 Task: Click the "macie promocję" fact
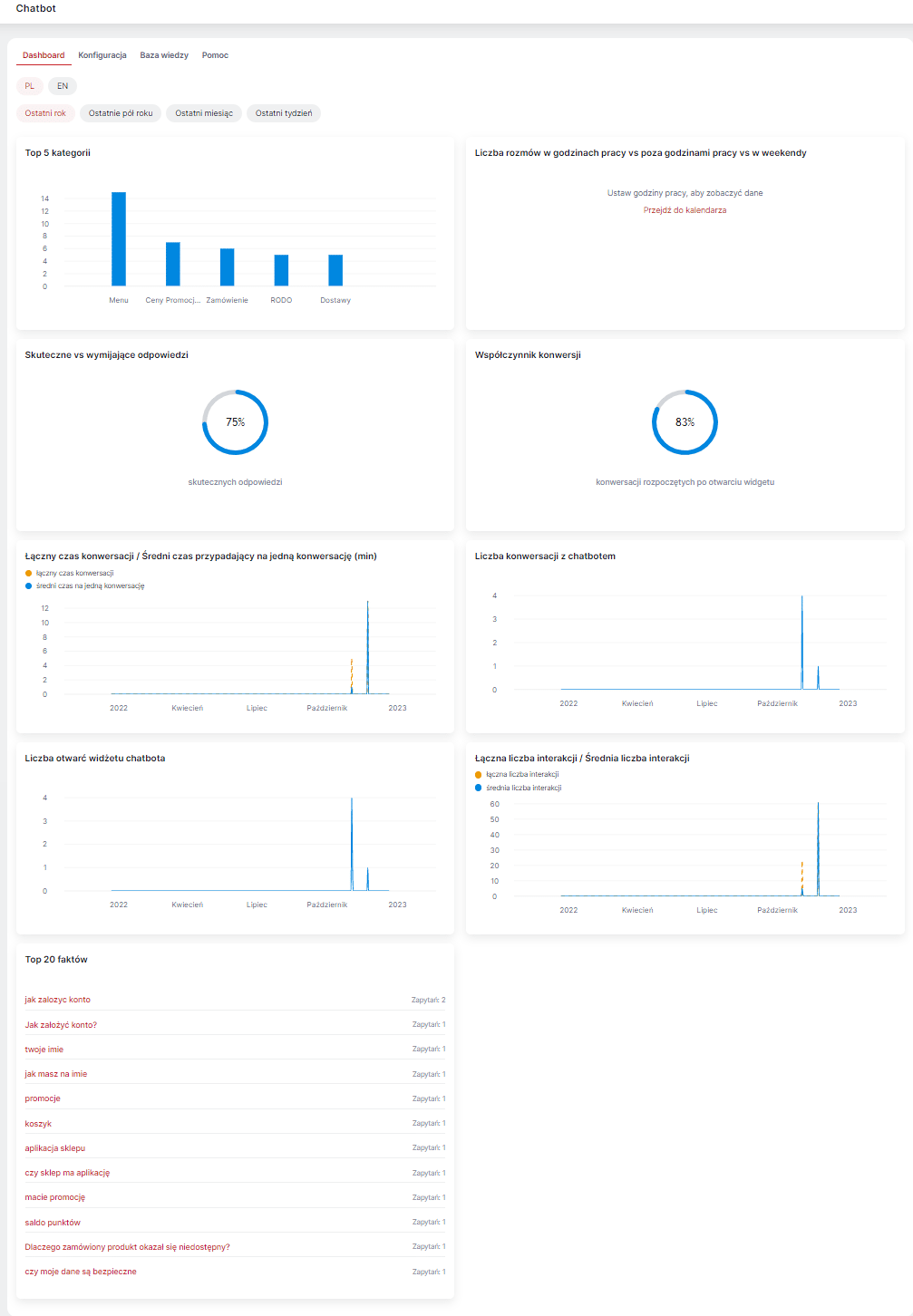(x=55, y=1197)
